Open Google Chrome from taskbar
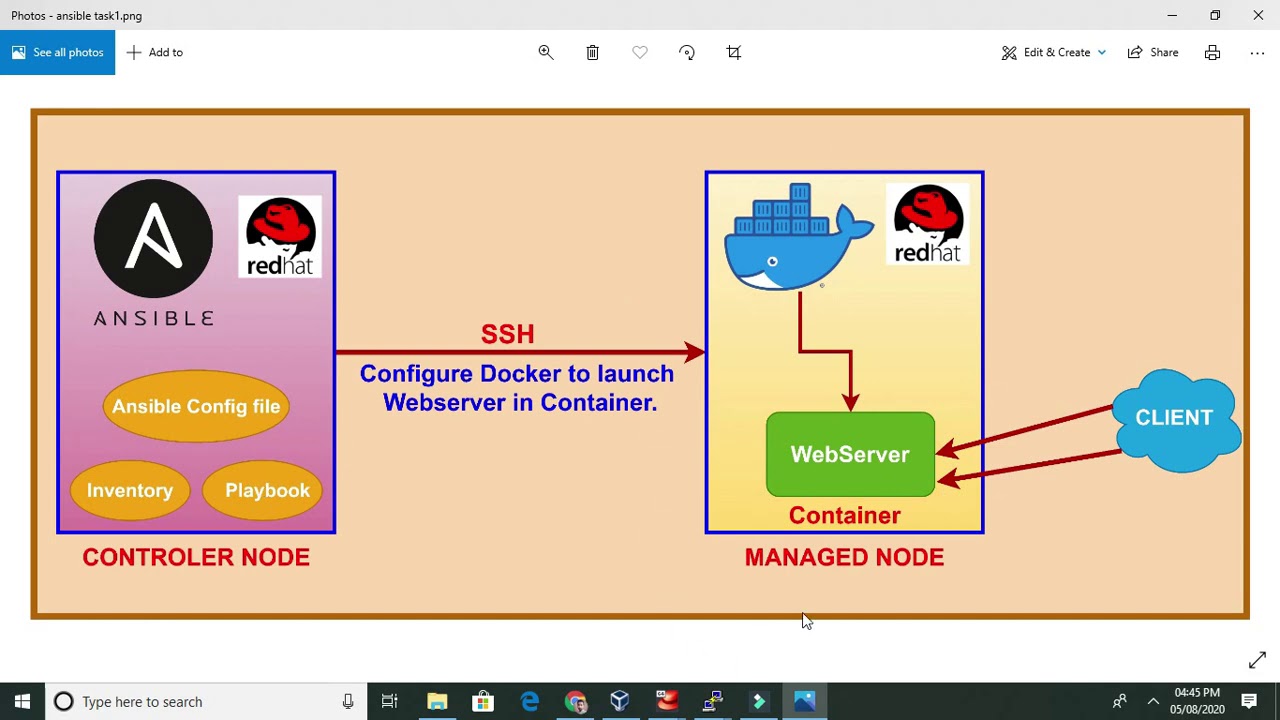The height and width of the screenshot is (720, 1280). (x=575, y=701)
